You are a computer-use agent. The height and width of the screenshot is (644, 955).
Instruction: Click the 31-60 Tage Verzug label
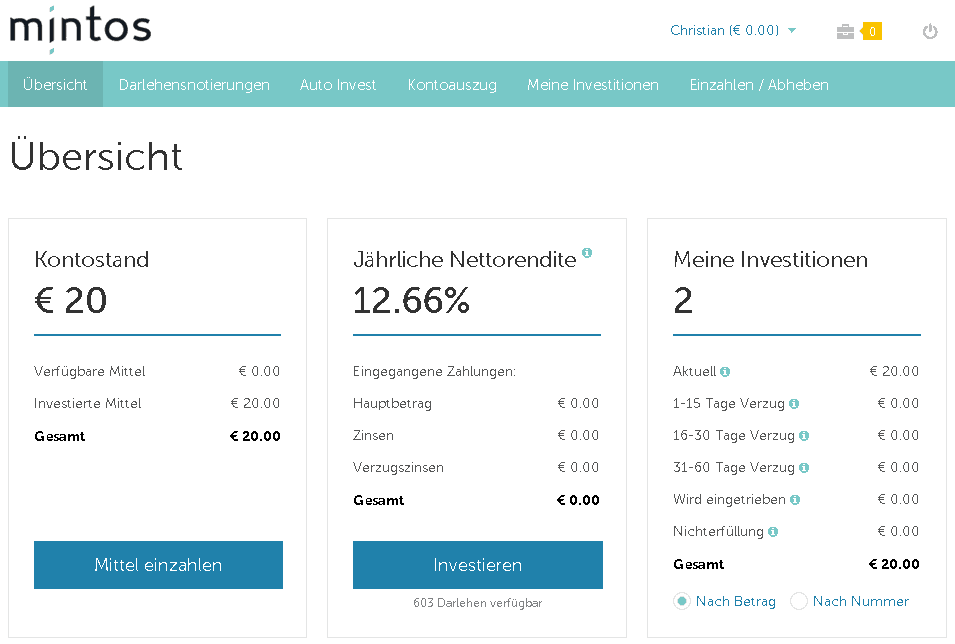[734, 468]
